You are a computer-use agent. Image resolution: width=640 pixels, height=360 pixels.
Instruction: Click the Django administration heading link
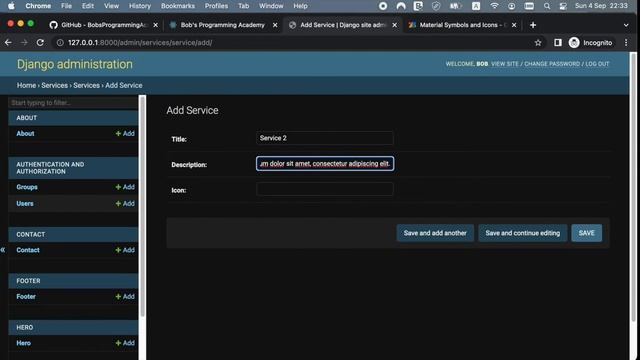click(x=75, y=64)
